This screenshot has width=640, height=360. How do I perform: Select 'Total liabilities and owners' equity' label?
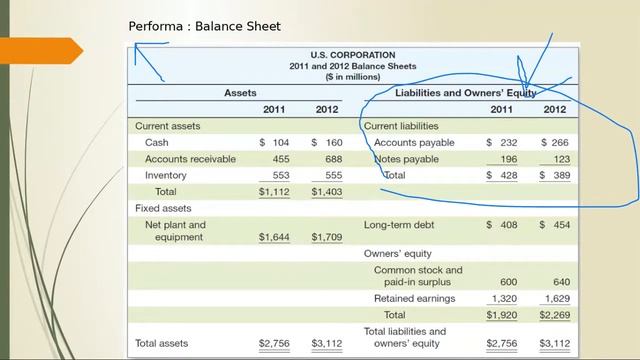pyautogui.click(x=405, y=338)
